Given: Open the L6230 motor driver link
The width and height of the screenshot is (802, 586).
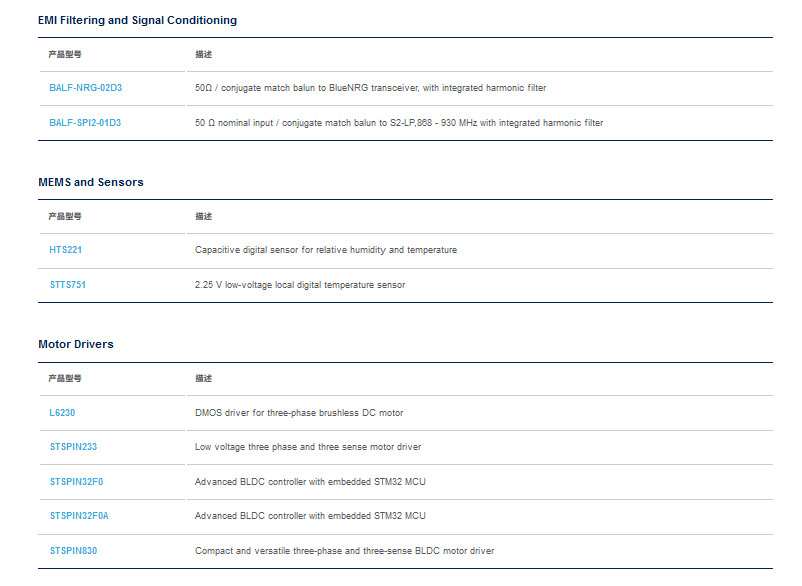Looking at the screenshot, I should [62, 413].
